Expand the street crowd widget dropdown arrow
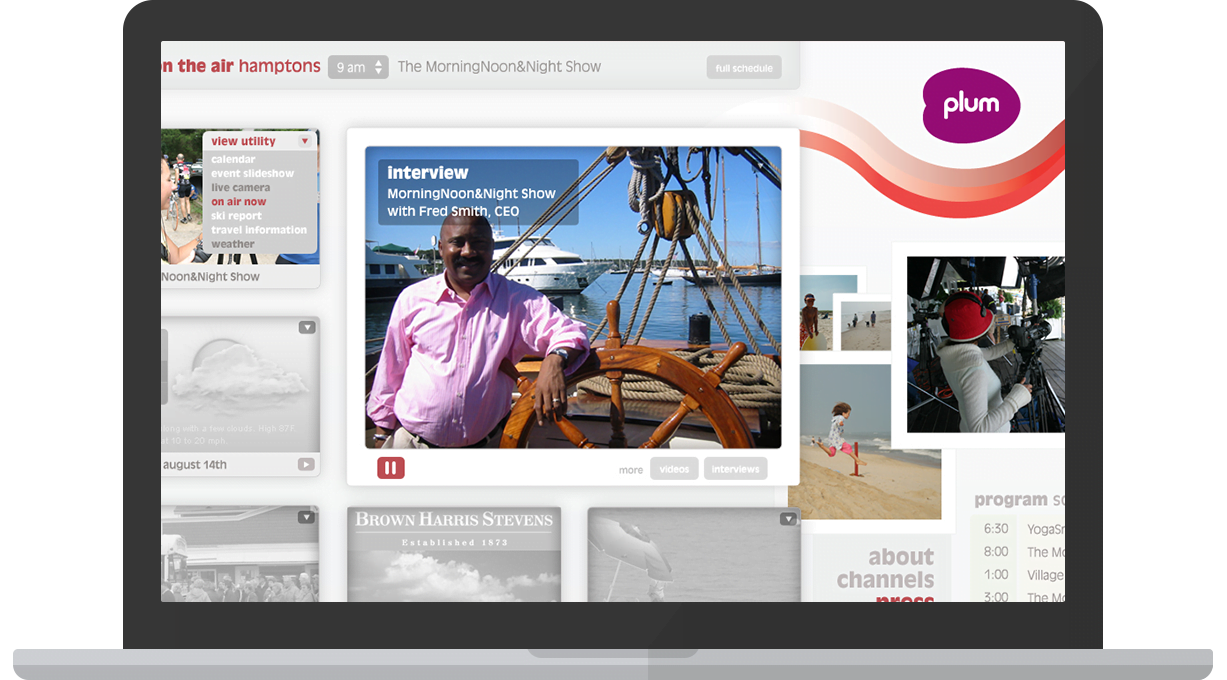 (306, 517)
